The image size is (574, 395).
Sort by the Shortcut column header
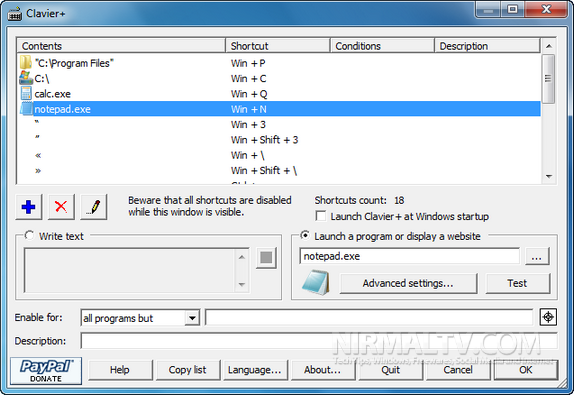tap(278, 46)
